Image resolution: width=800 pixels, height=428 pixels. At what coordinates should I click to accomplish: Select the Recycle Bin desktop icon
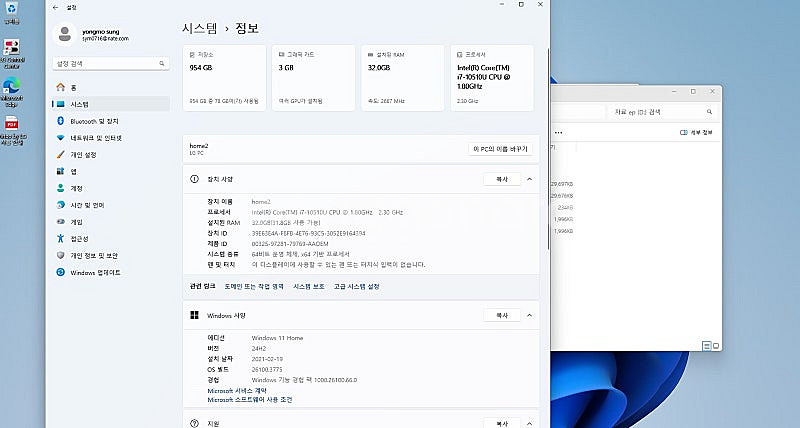pyautogui.click(x=11, y=13)
